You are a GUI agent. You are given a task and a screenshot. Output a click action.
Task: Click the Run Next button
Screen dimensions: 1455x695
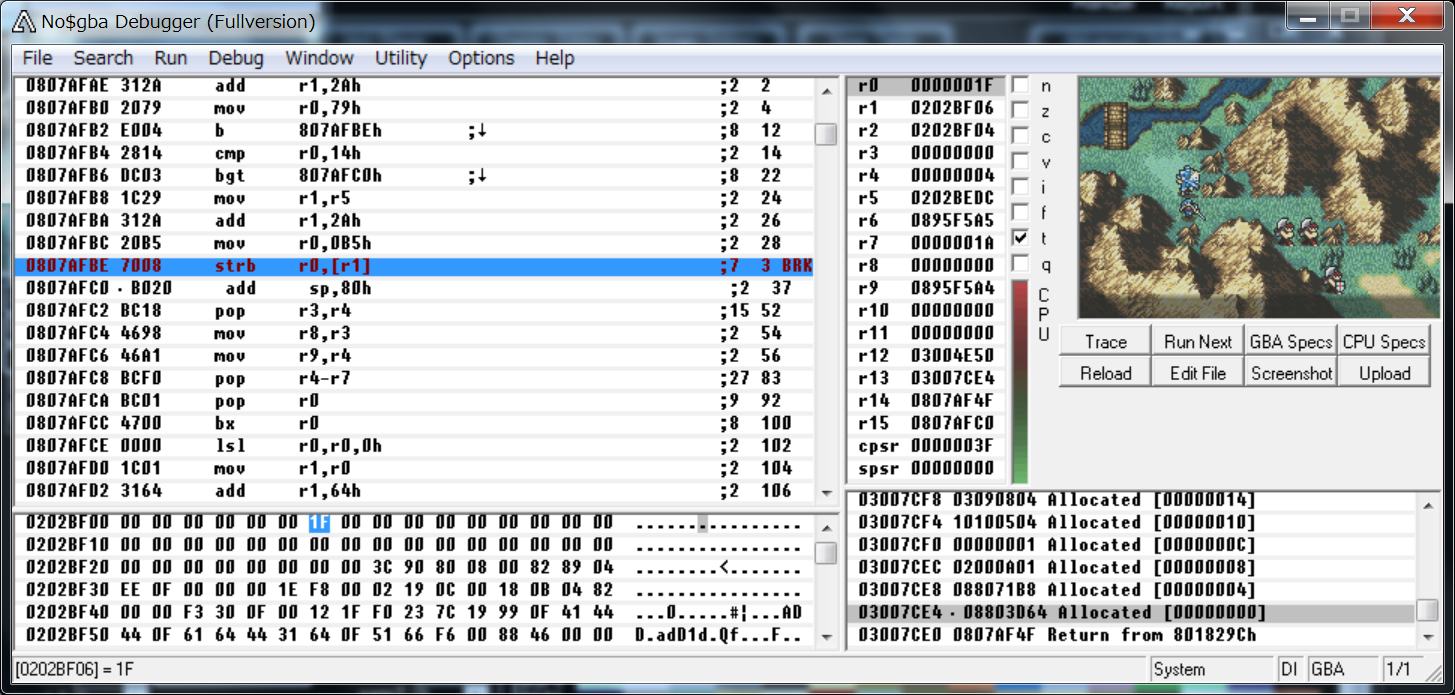pos(1197,342)
